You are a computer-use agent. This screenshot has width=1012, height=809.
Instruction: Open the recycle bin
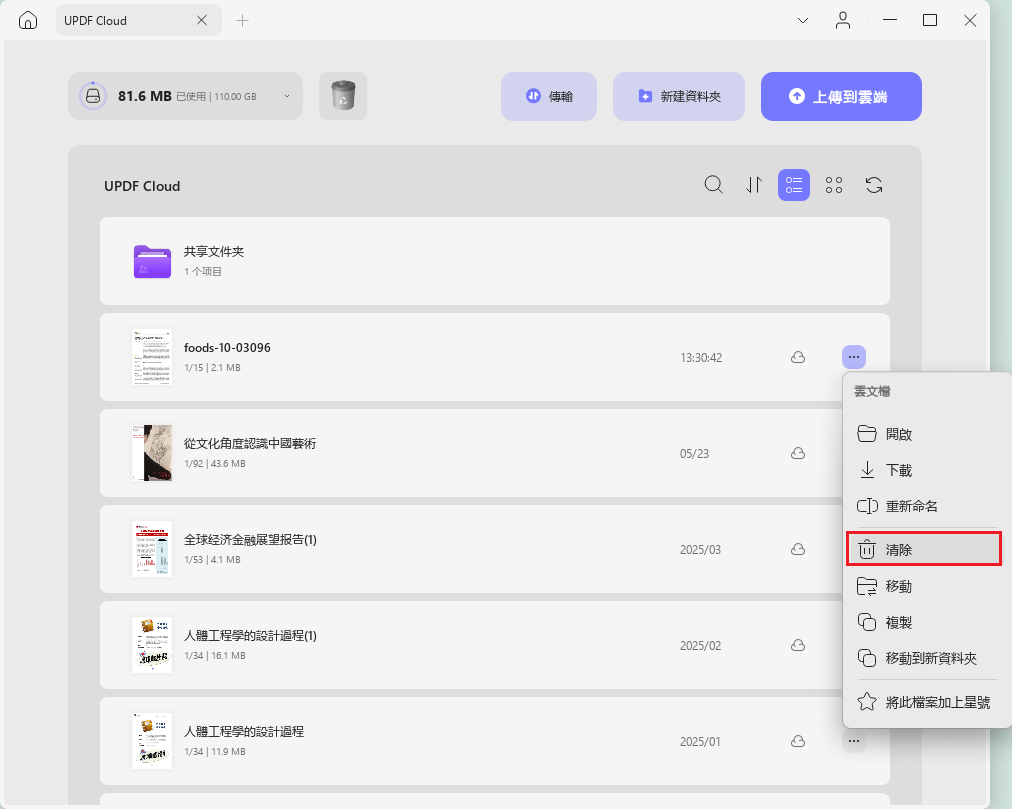[343, 96]
